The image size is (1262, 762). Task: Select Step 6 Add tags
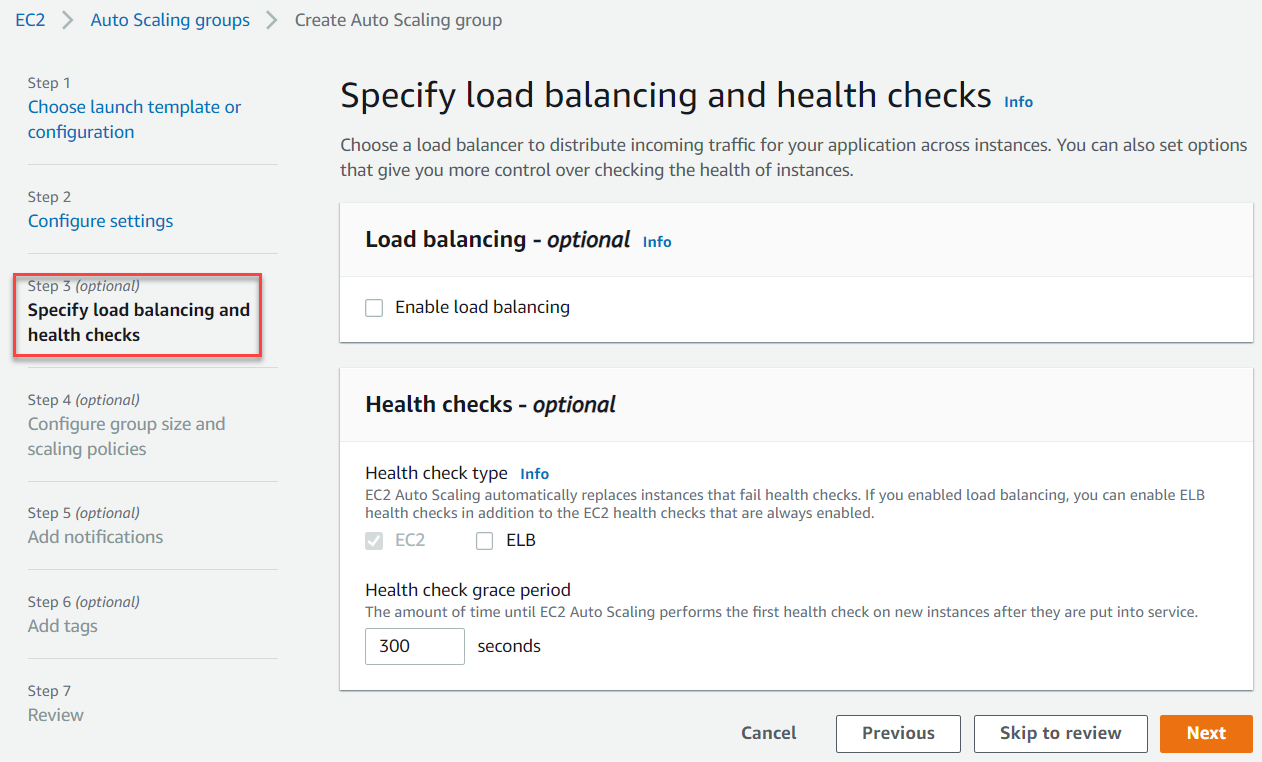[x=62, y=626]
